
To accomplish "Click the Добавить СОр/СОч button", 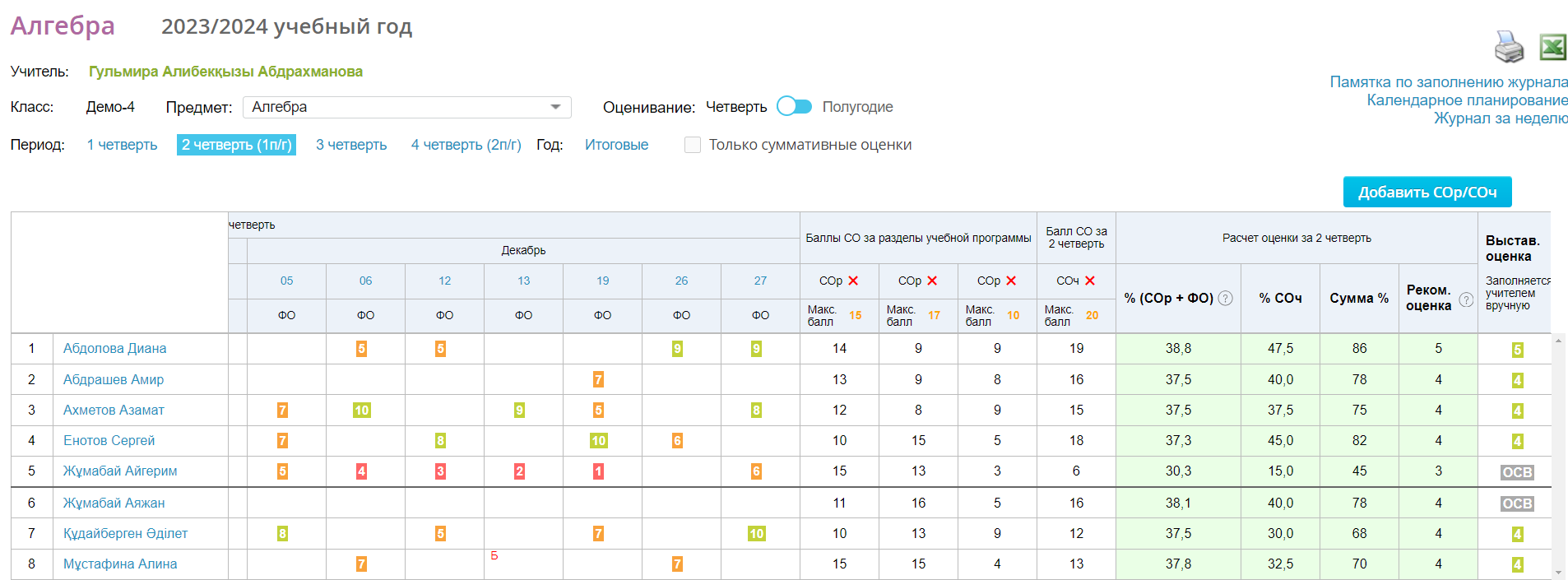I will (x=1427, y=192).
